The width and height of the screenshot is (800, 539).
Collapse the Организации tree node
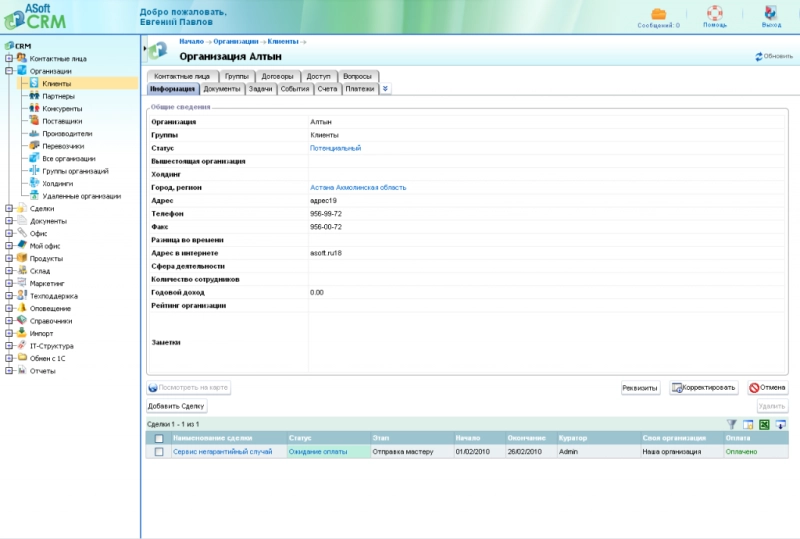pyautogui.click(x=9, y=71)
